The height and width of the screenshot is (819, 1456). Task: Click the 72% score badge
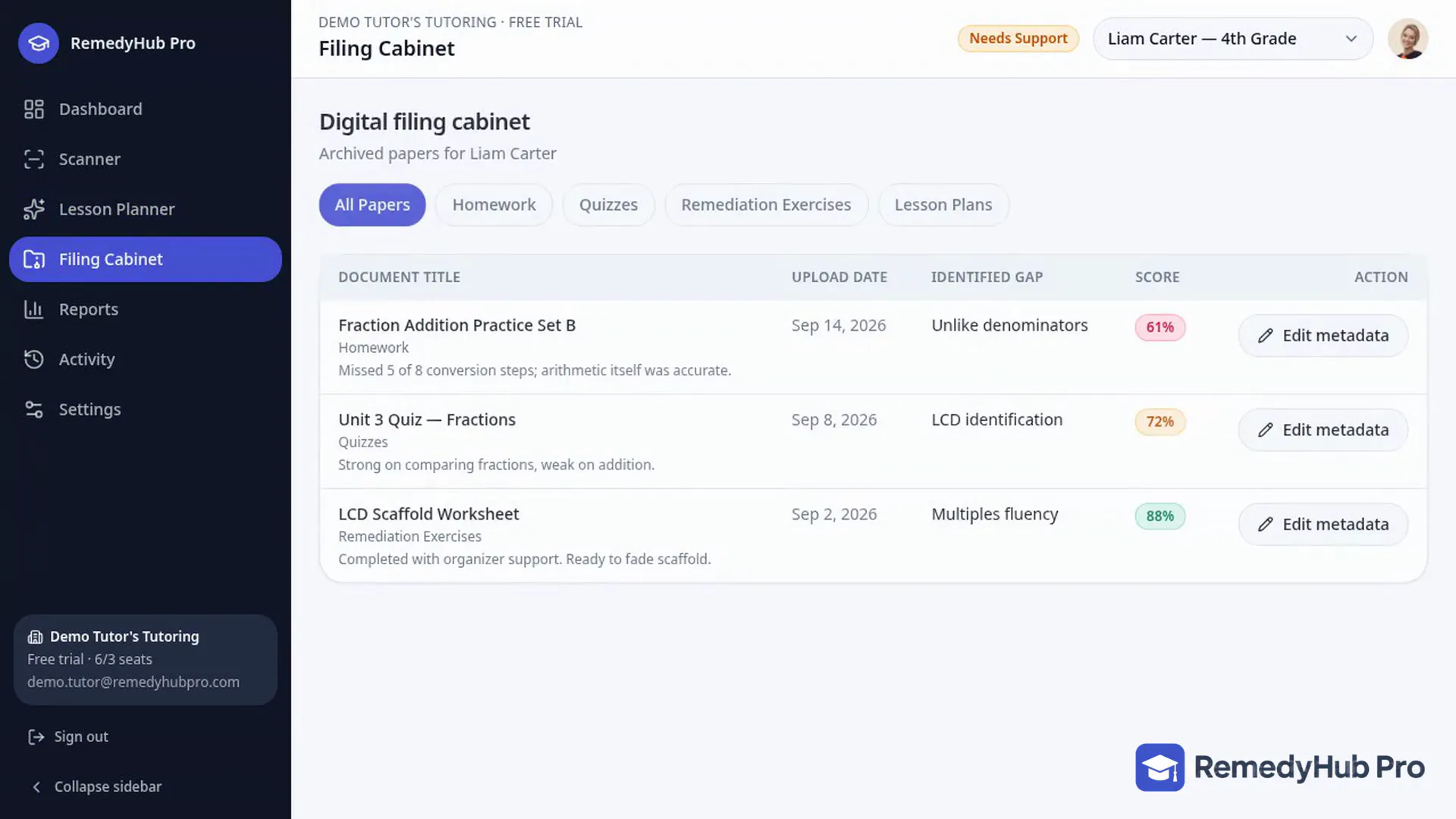(x=1159, y=422)
